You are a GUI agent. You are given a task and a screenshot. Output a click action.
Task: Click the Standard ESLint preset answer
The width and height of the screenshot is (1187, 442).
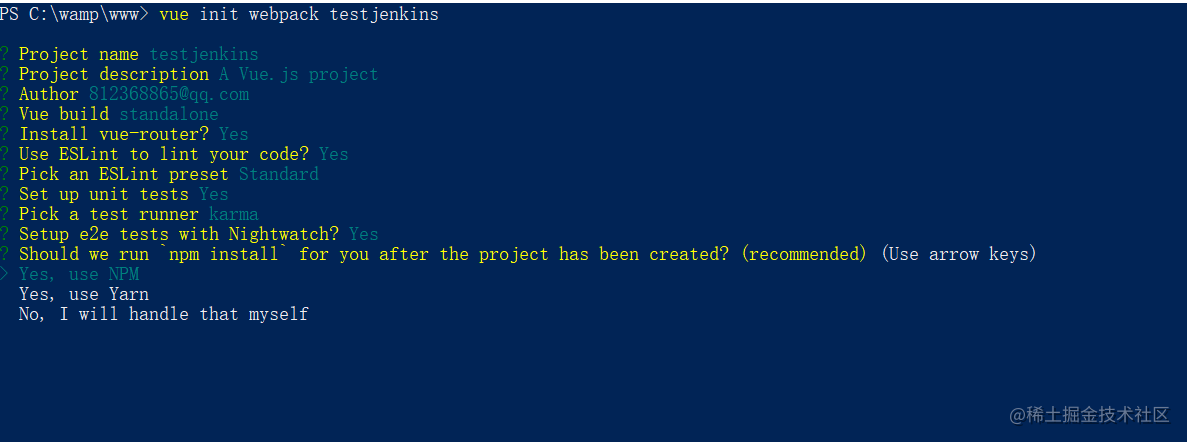(x=279, y=174)
